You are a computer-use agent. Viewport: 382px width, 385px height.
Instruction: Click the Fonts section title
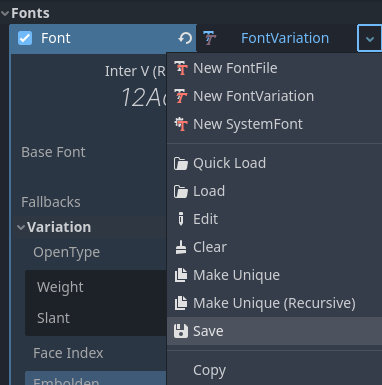pos(30,13)
